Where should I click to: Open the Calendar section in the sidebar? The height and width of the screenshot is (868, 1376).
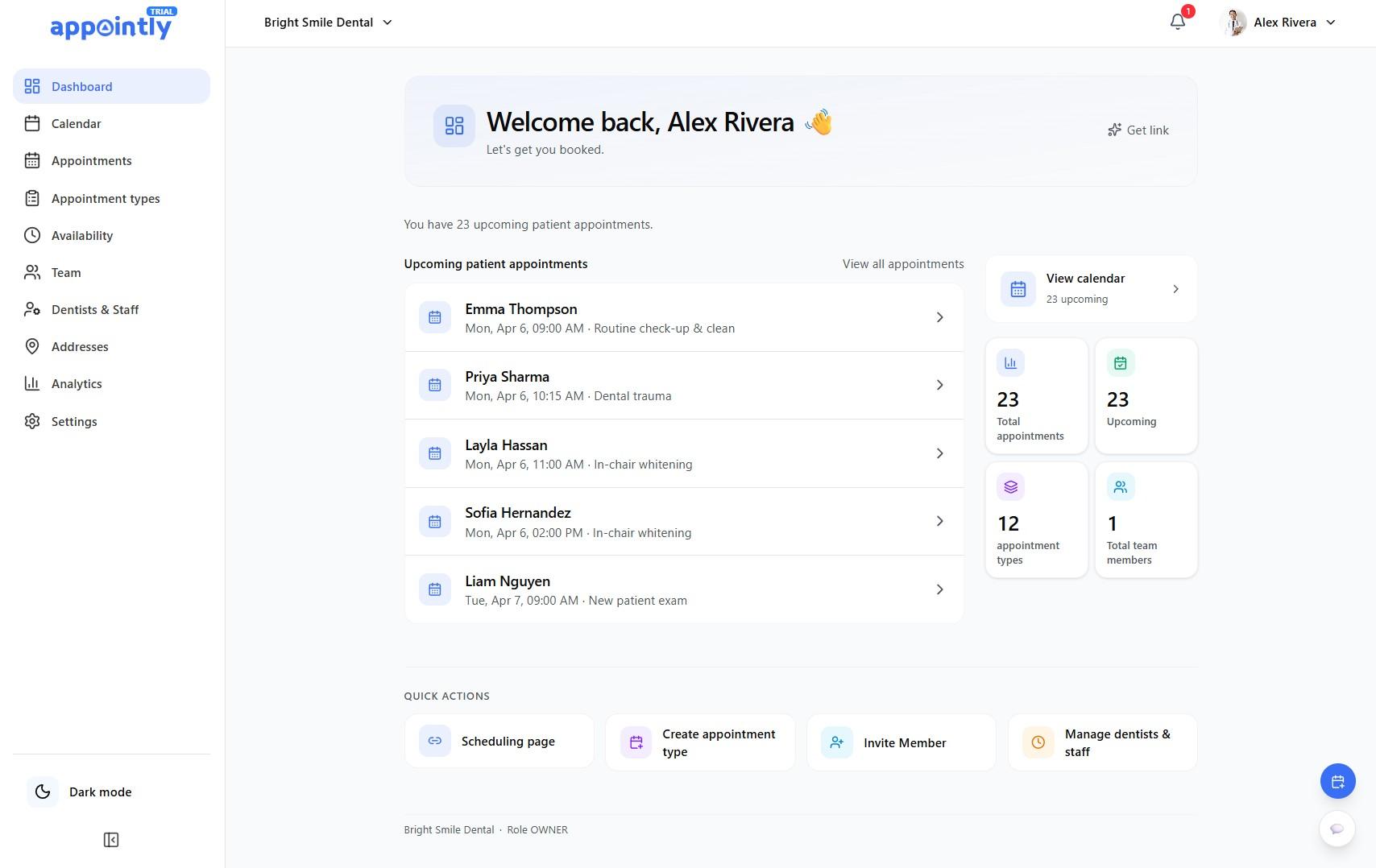tap(76, 123)
